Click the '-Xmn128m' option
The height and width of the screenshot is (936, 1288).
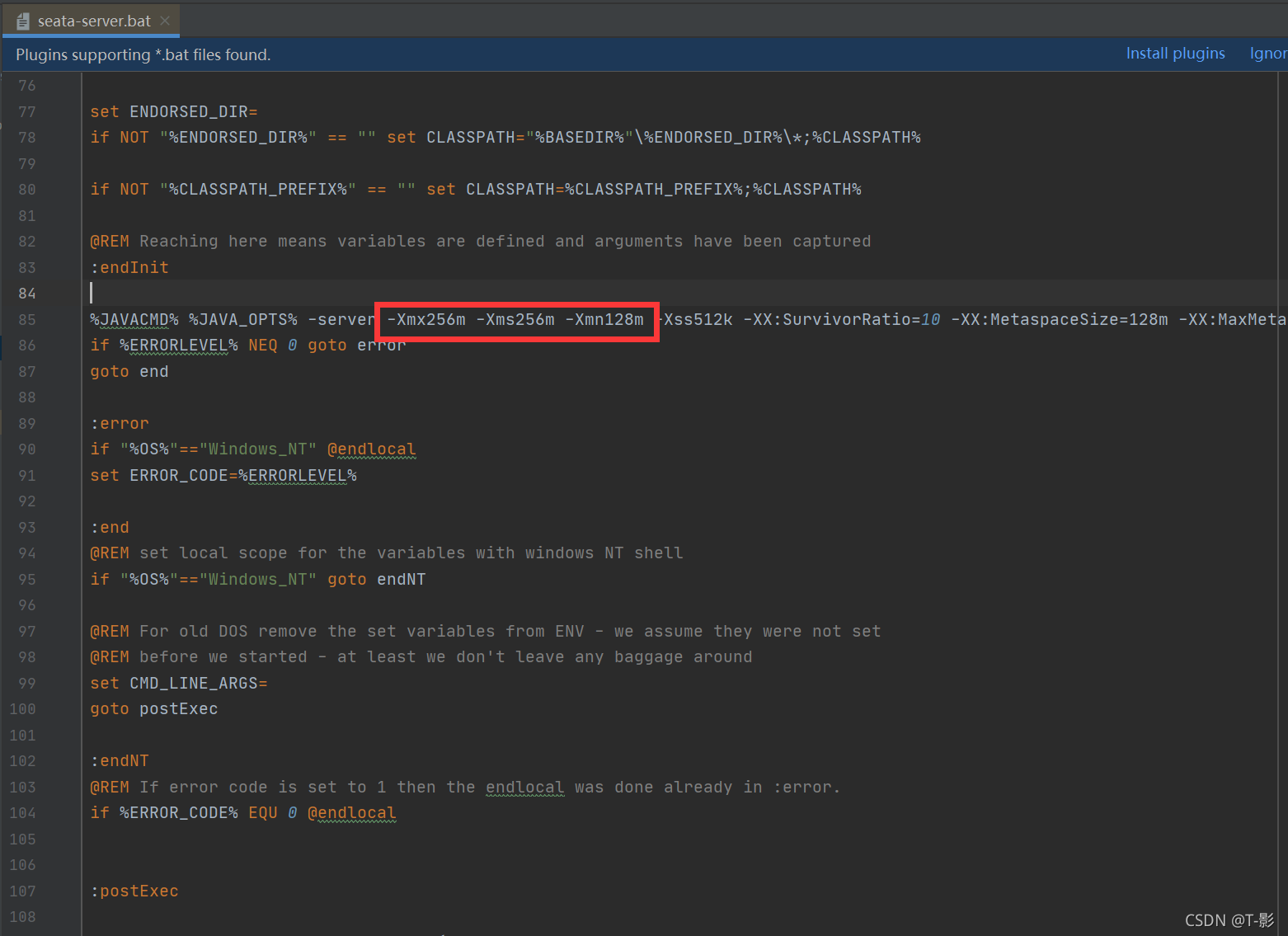pos(604,319)
